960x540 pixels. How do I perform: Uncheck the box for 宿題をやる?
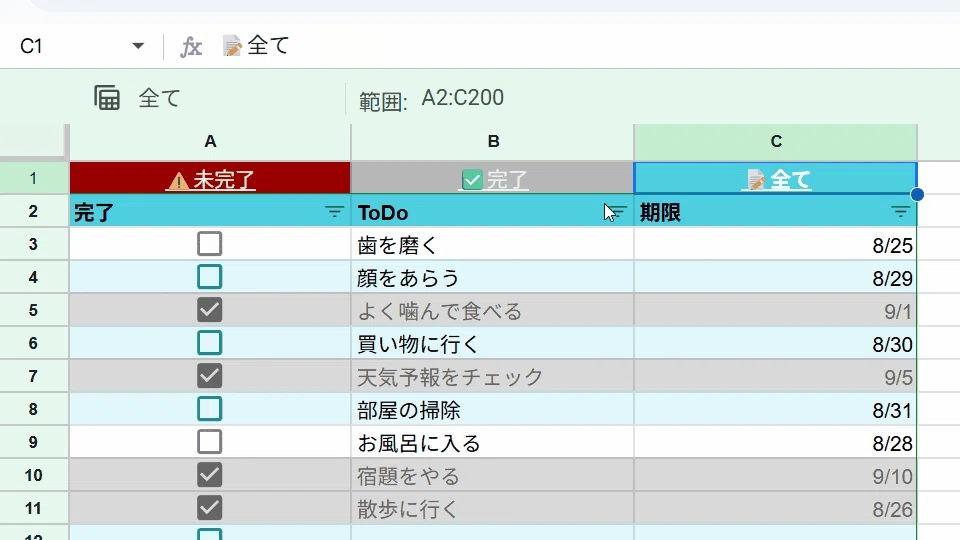pos(209,475)
